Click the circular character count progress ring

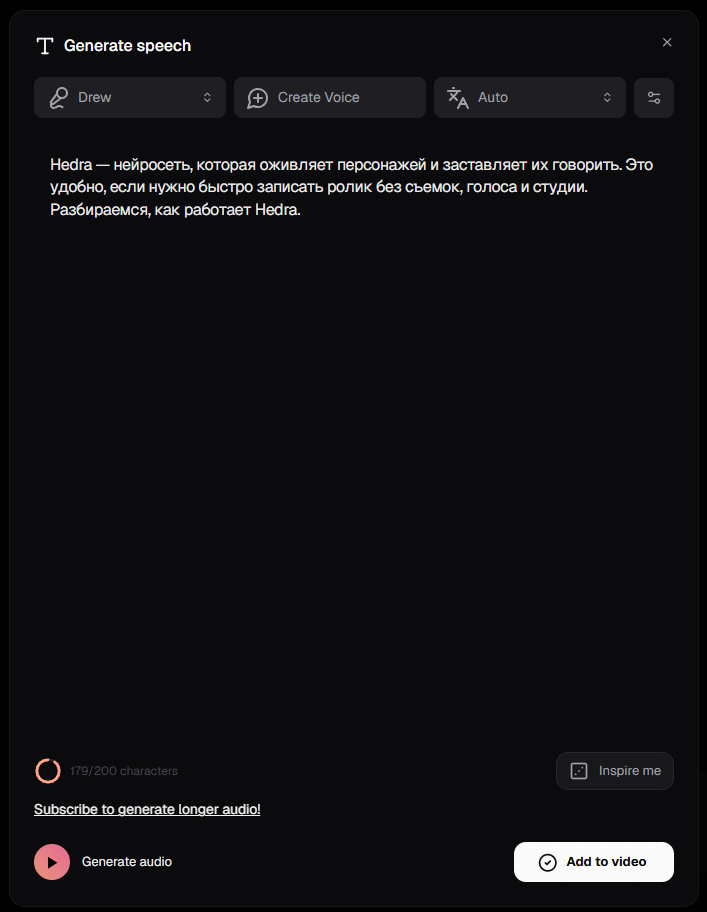(x=48, y=771)
